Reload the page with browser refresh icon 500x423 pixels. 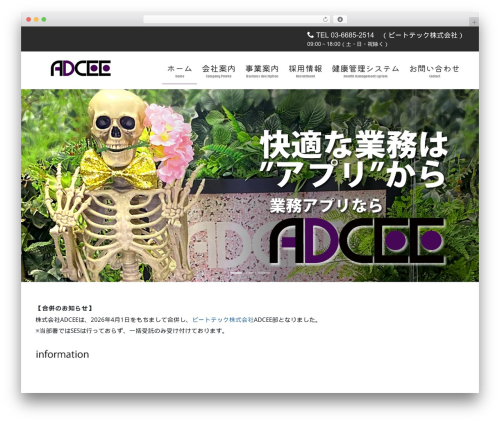pyautogui.click(x=325, y=19)
